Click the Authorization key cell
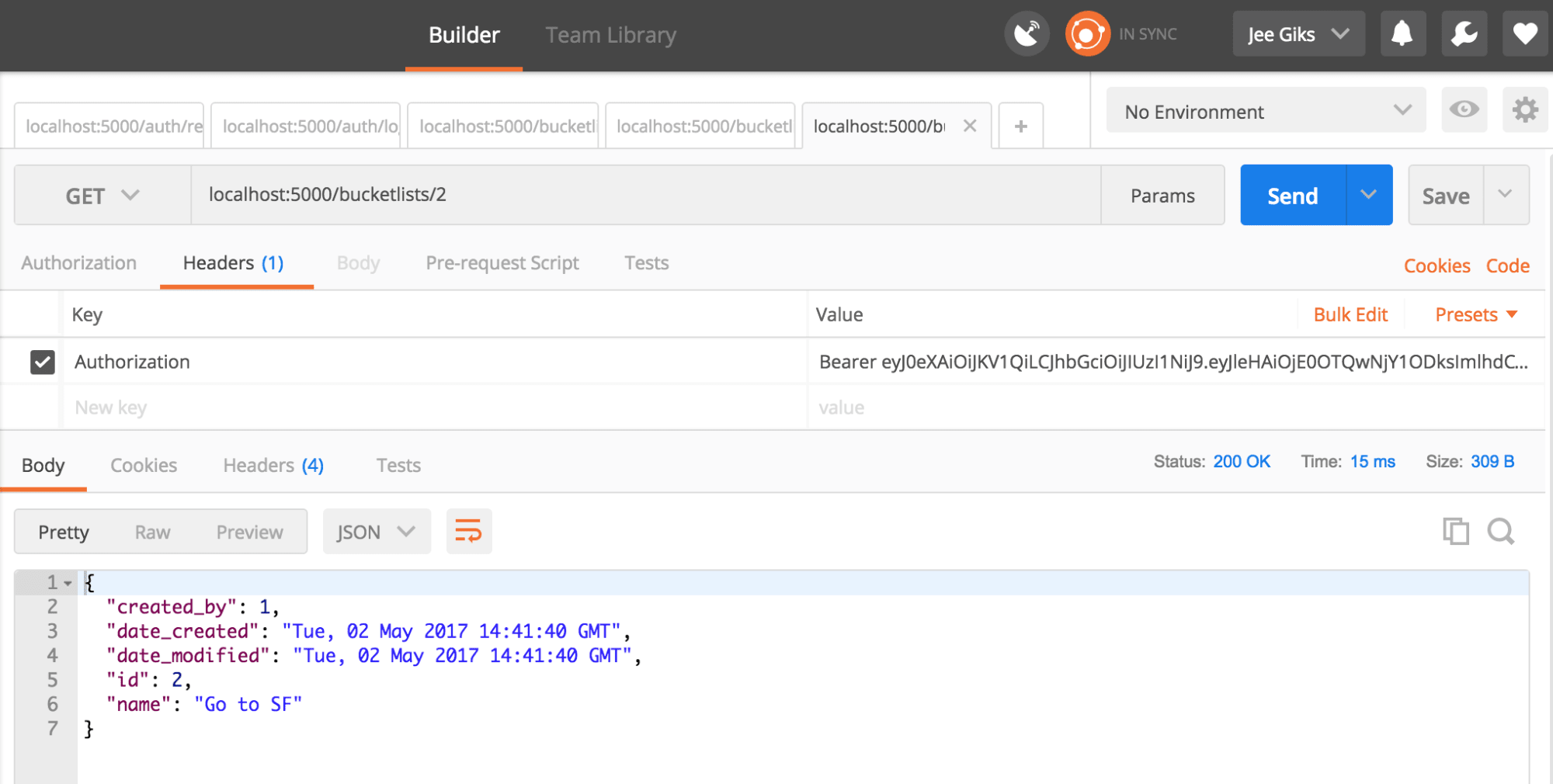 tap(435, 362)
